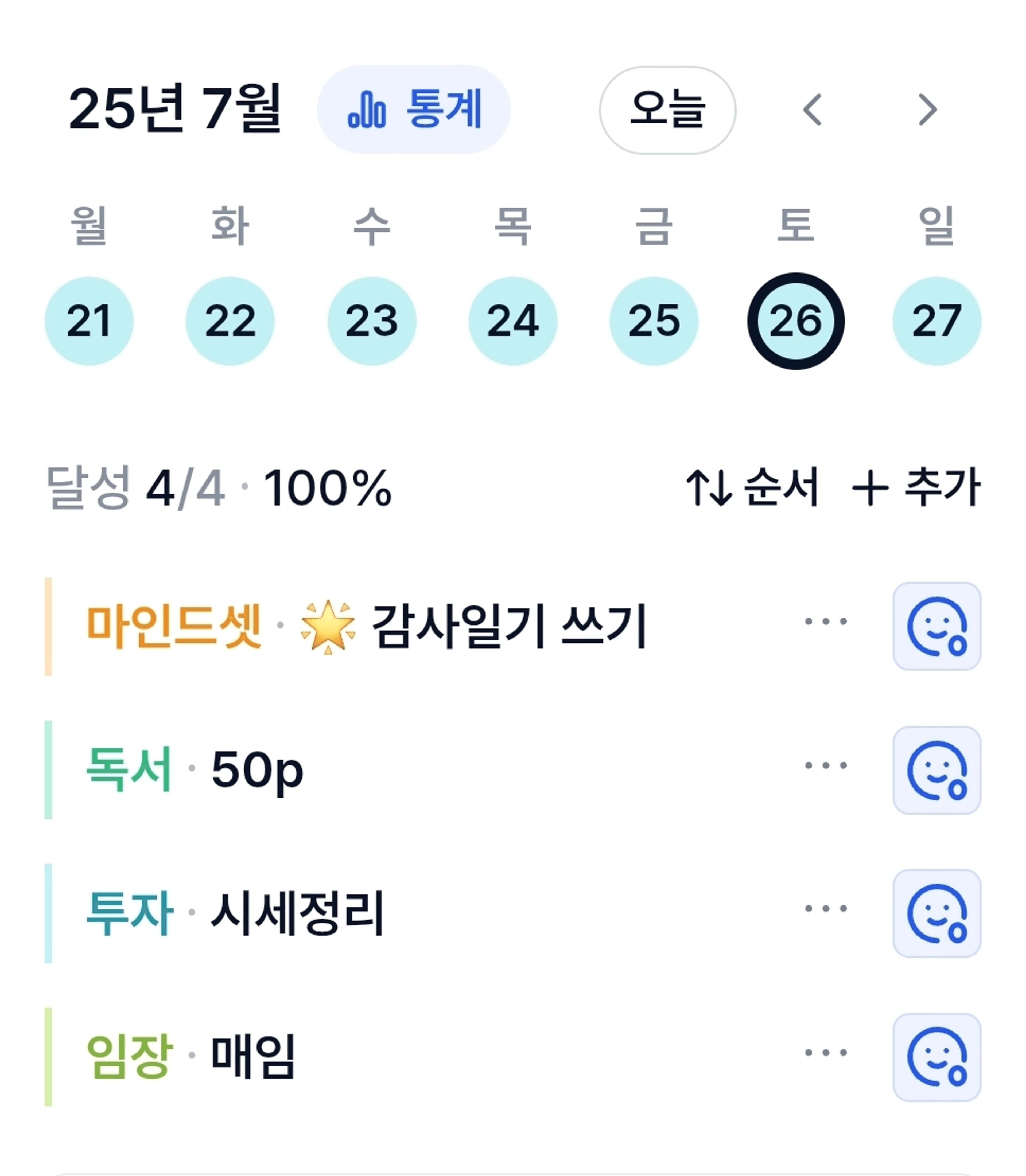Toggle completion smiley for 감사일기 쓰기

(937, 627)
